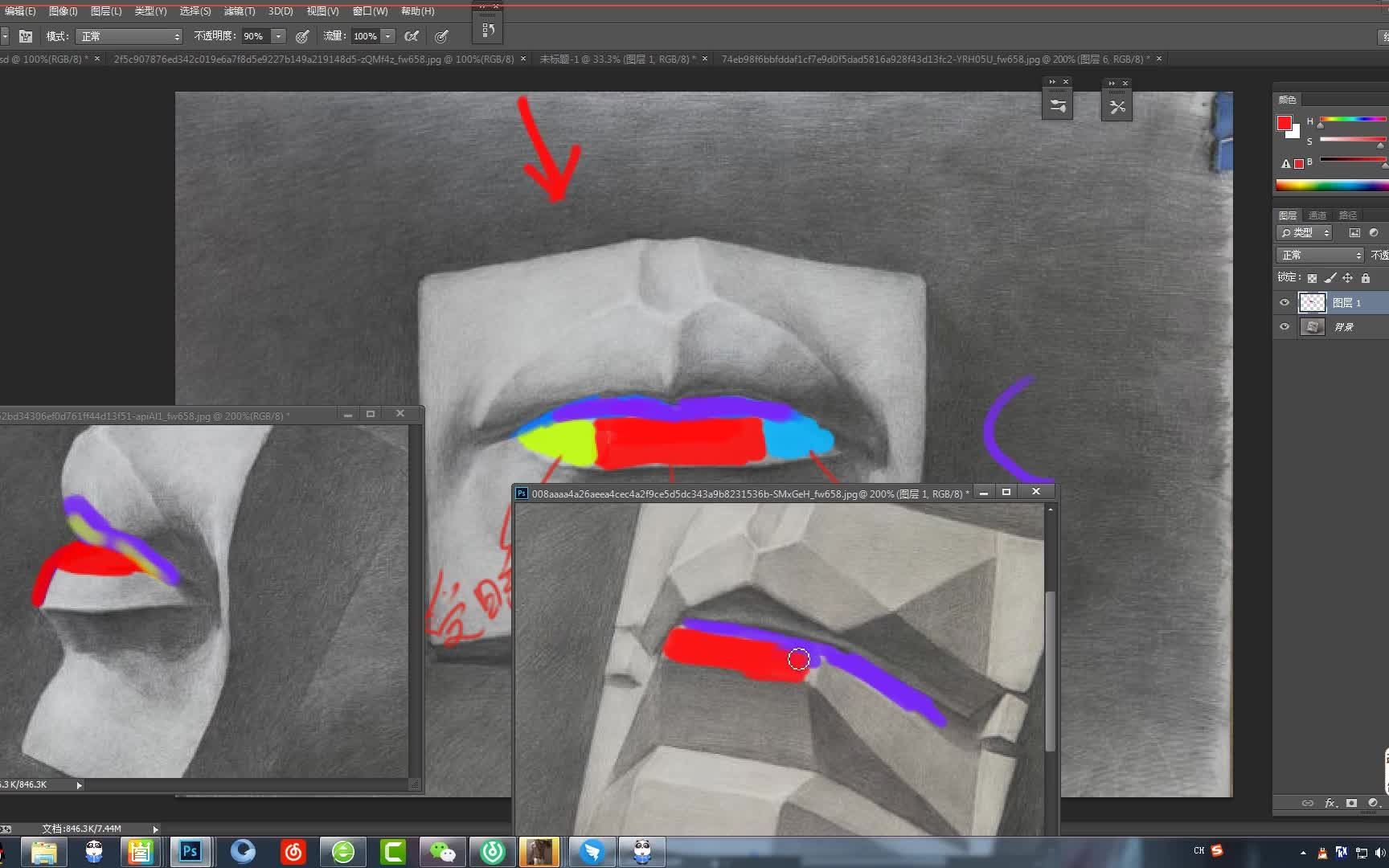Expand the main status bar 文档 info arrow
The image size is (1389, 868).
click(155, 829)
